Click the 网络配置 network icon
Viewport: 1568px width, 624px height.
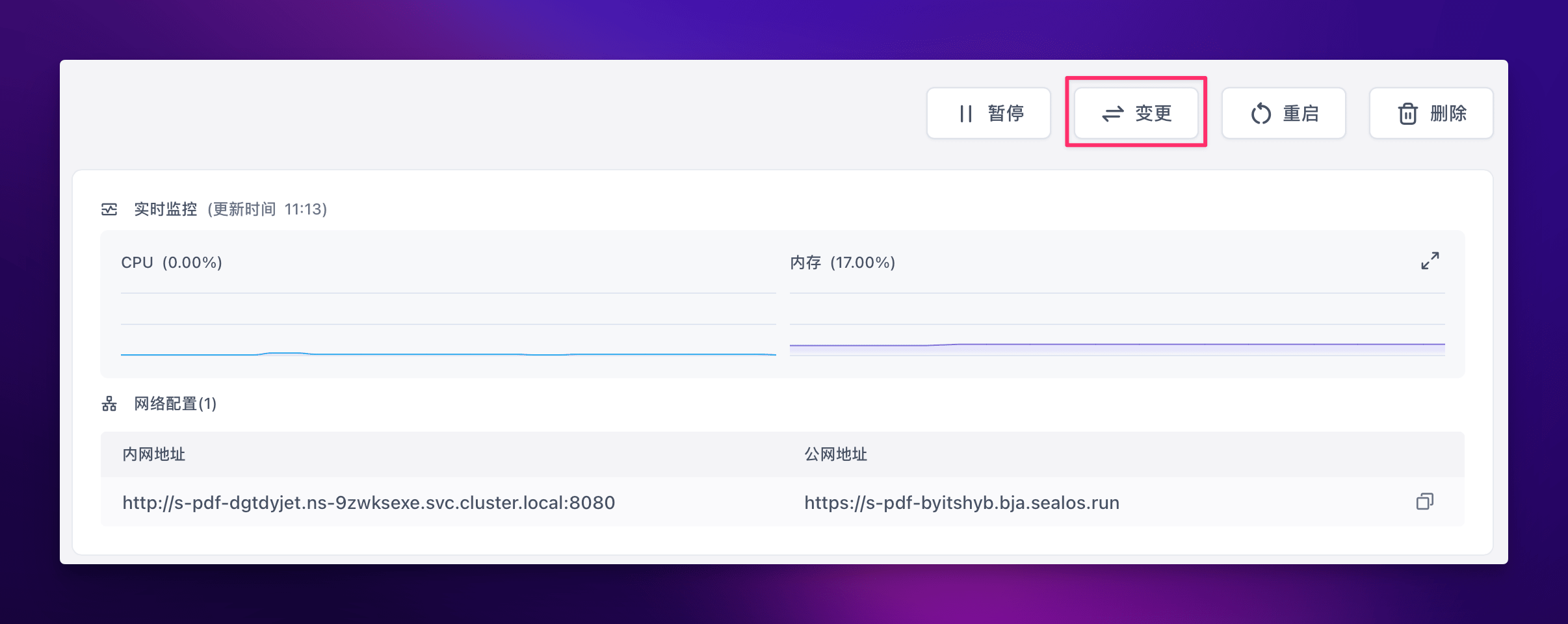pos(109,404)
